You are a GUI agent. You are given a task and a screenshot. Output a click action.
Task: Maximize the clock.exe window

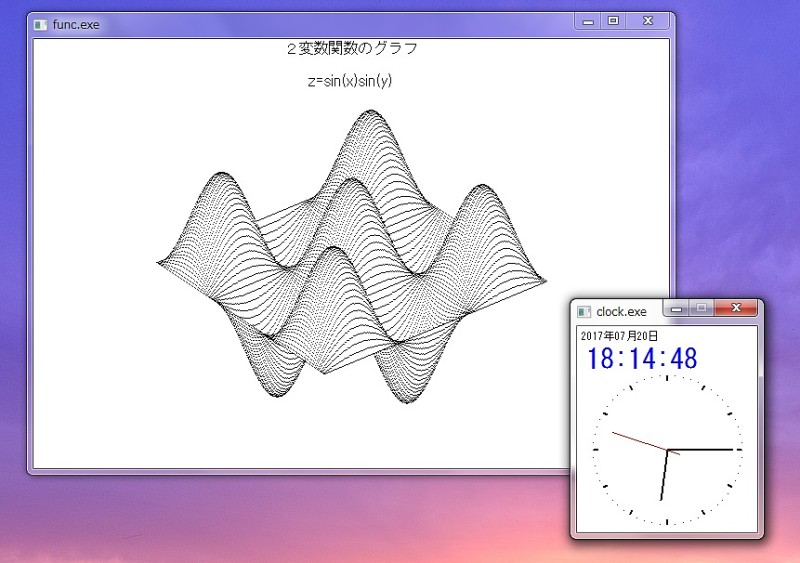(702, 308)
